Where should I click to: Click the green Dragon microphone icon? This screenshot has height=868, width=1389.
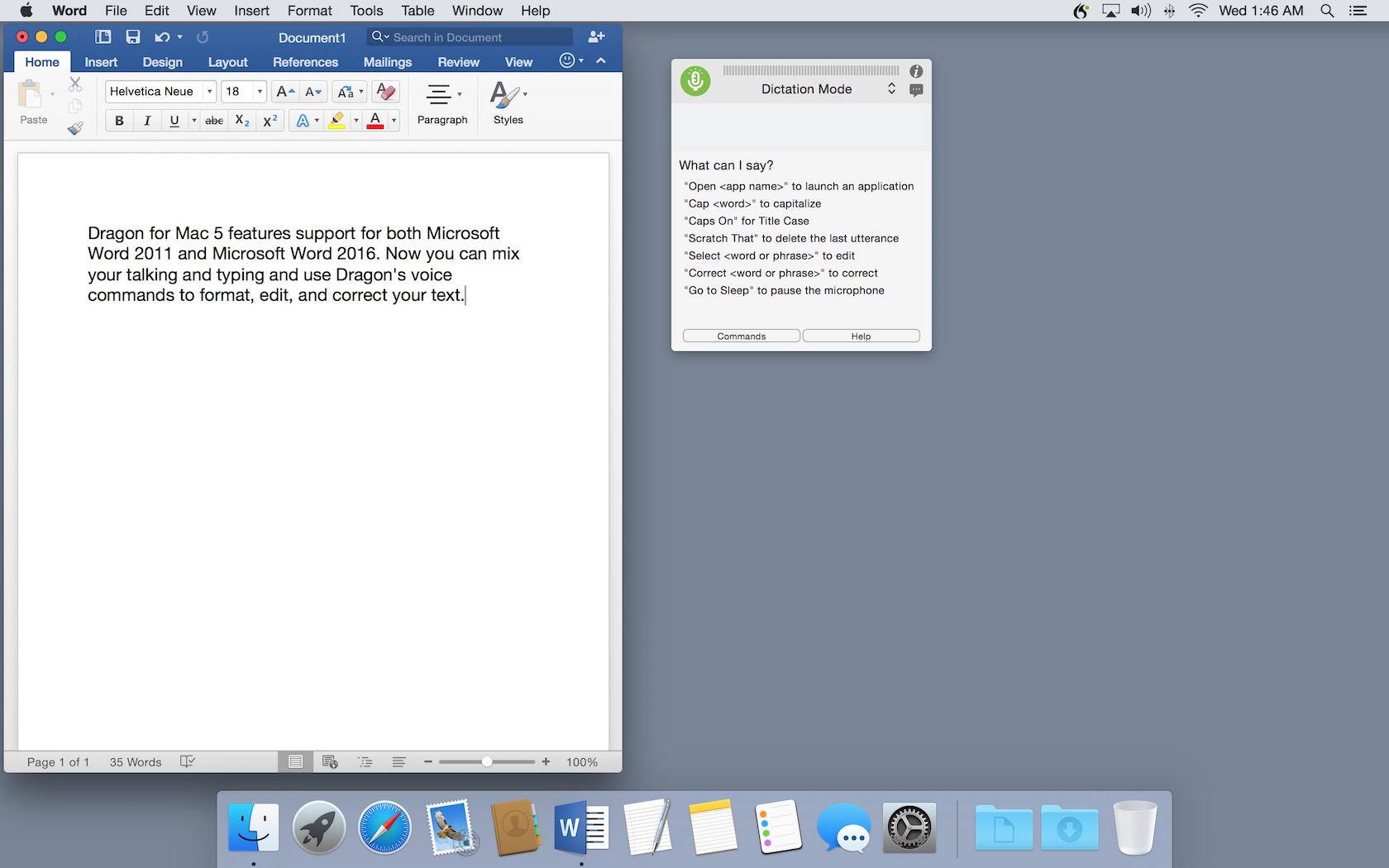click(695, 81)
